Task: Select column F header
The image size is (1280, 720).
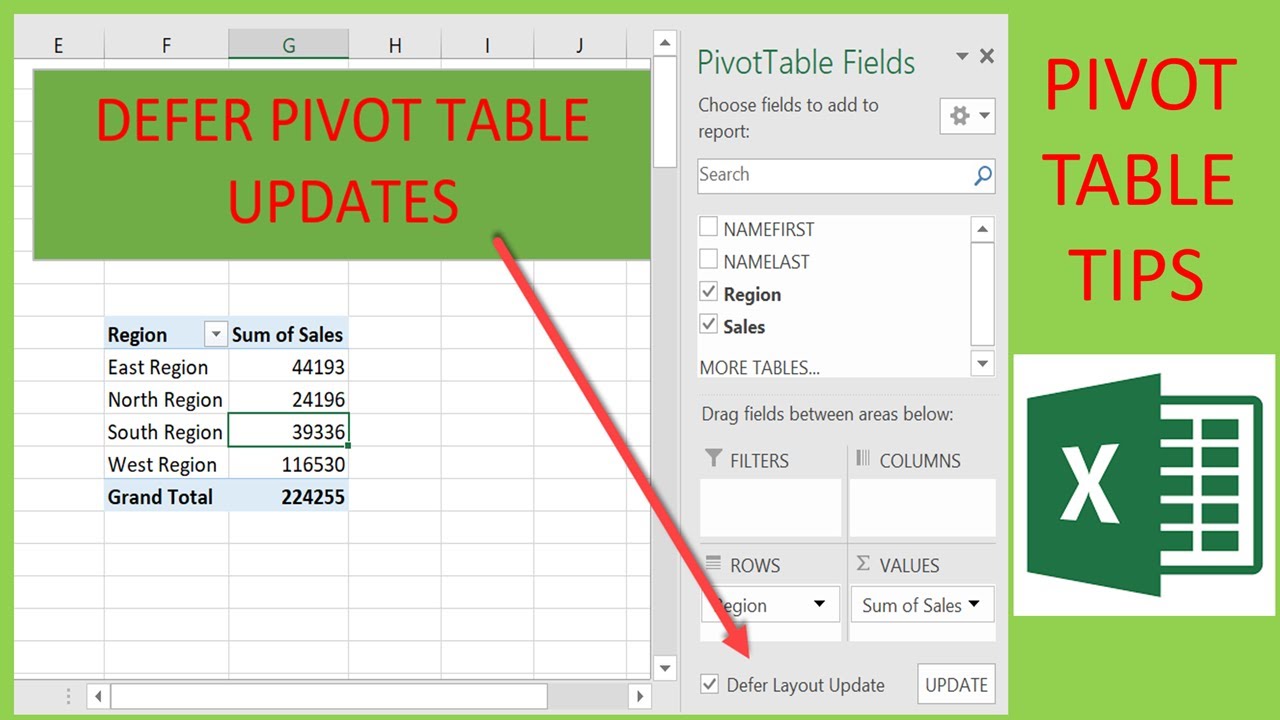Action: [x=166, y=44]
